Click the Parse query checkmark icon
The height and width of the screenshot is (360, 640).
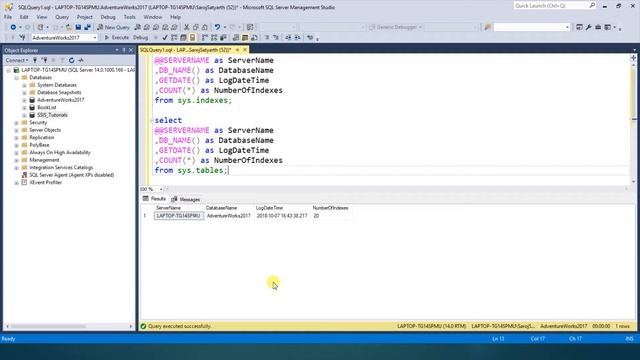pyautogui.click(x=165, y=38)
